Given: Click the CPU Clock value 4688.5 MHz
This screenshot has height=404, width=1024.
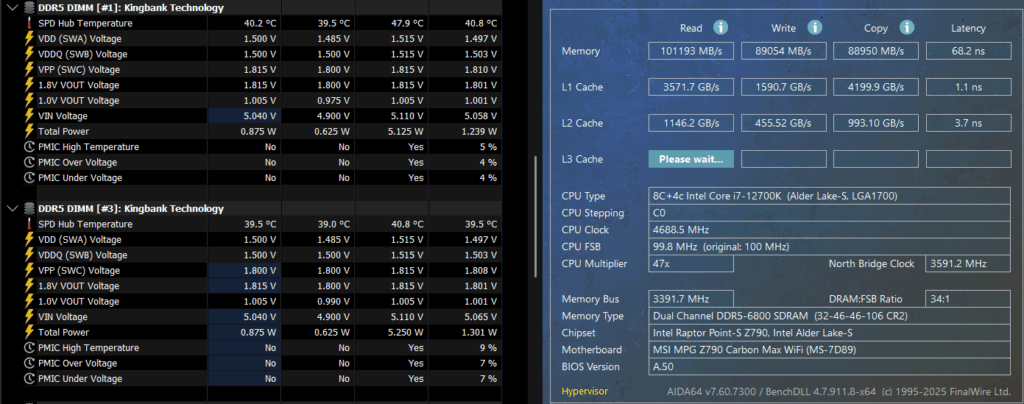Looking at the screenshot, I should click(x=829, y=230).
